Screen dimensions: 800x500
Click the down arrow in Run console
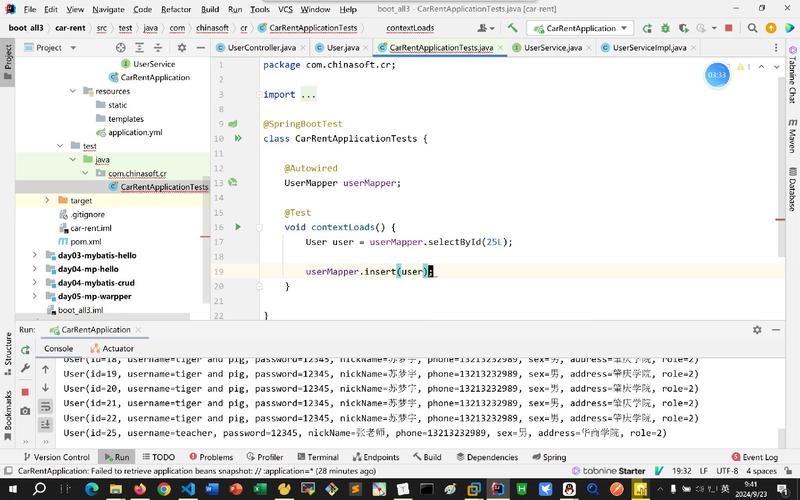(45, 388)
